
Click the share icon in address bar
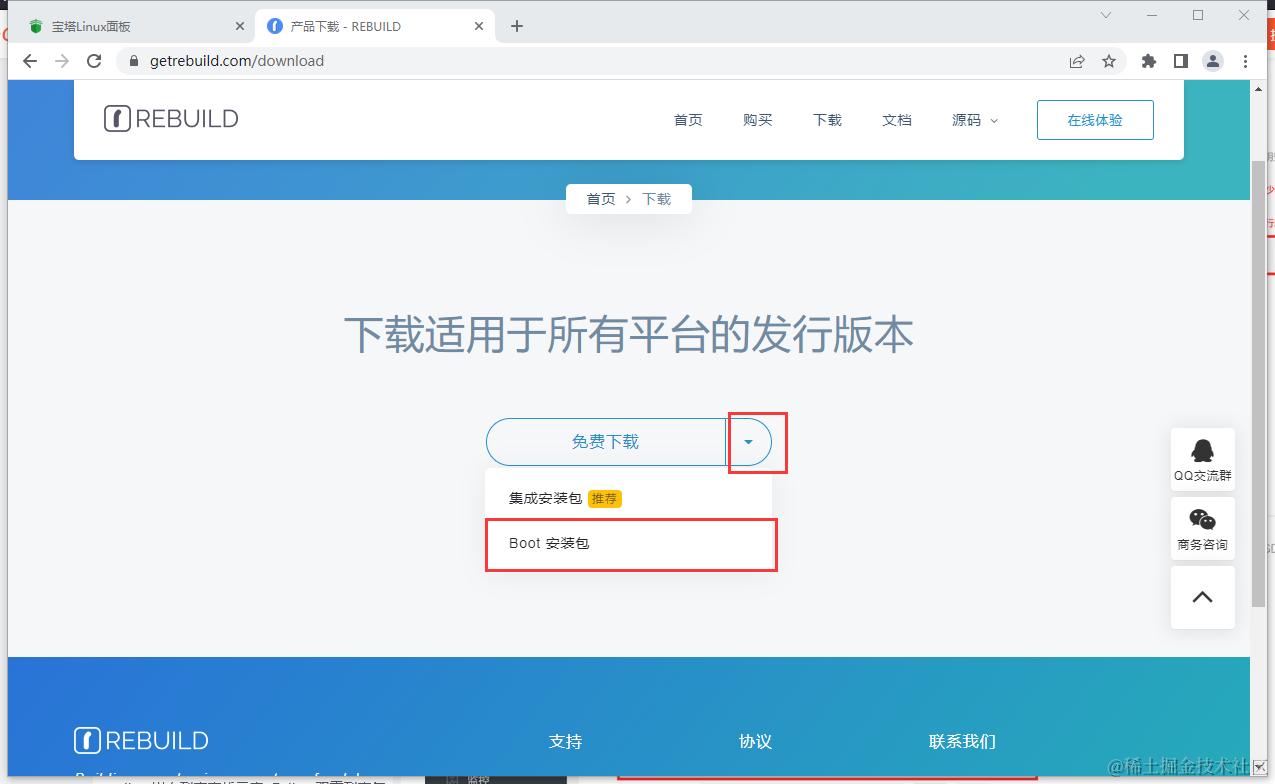pos(1077,61)
